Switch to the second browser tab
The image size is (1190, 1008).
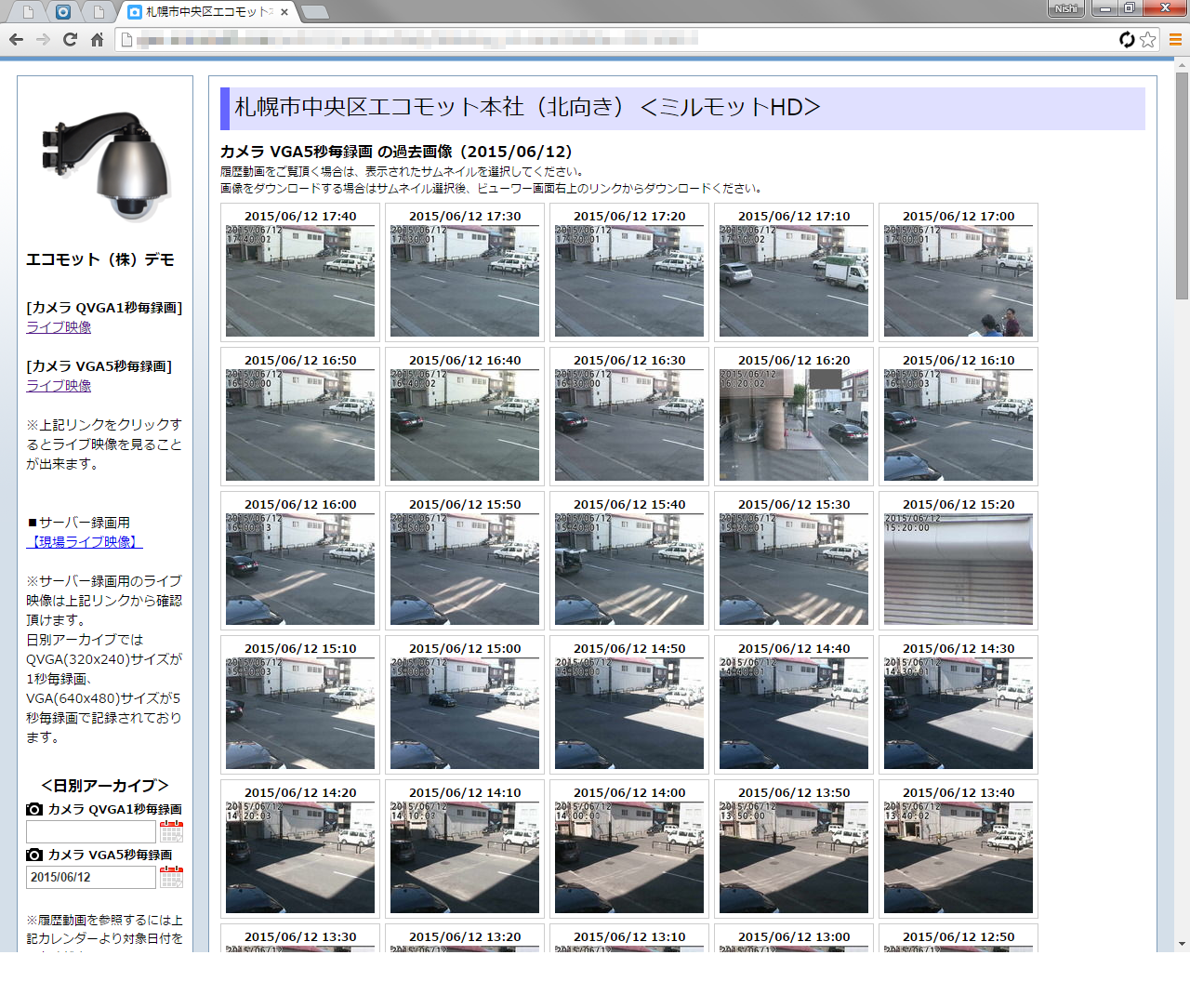click(x=62, y=12)
